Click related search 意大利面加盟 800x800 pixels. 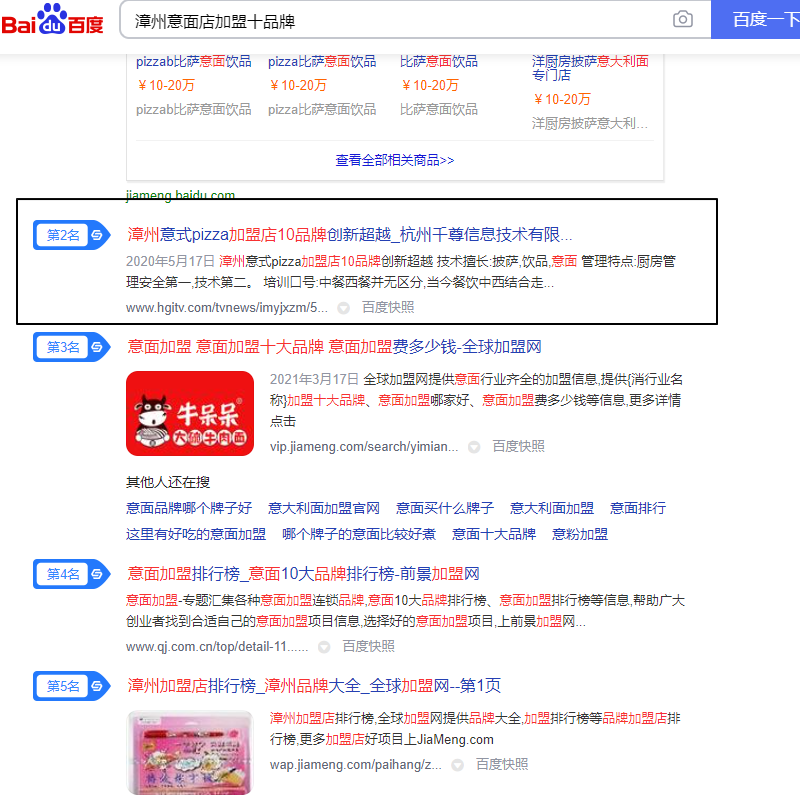(x=552, y=508)
